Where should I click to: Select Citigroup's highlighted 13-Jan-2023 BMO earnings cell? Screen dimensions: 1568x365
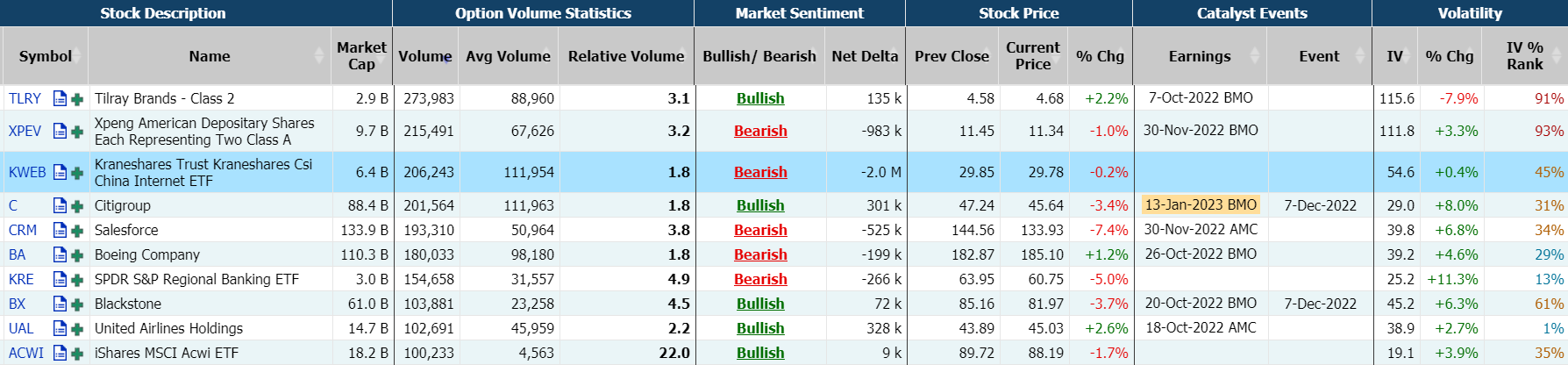(x=1201, y=205)
